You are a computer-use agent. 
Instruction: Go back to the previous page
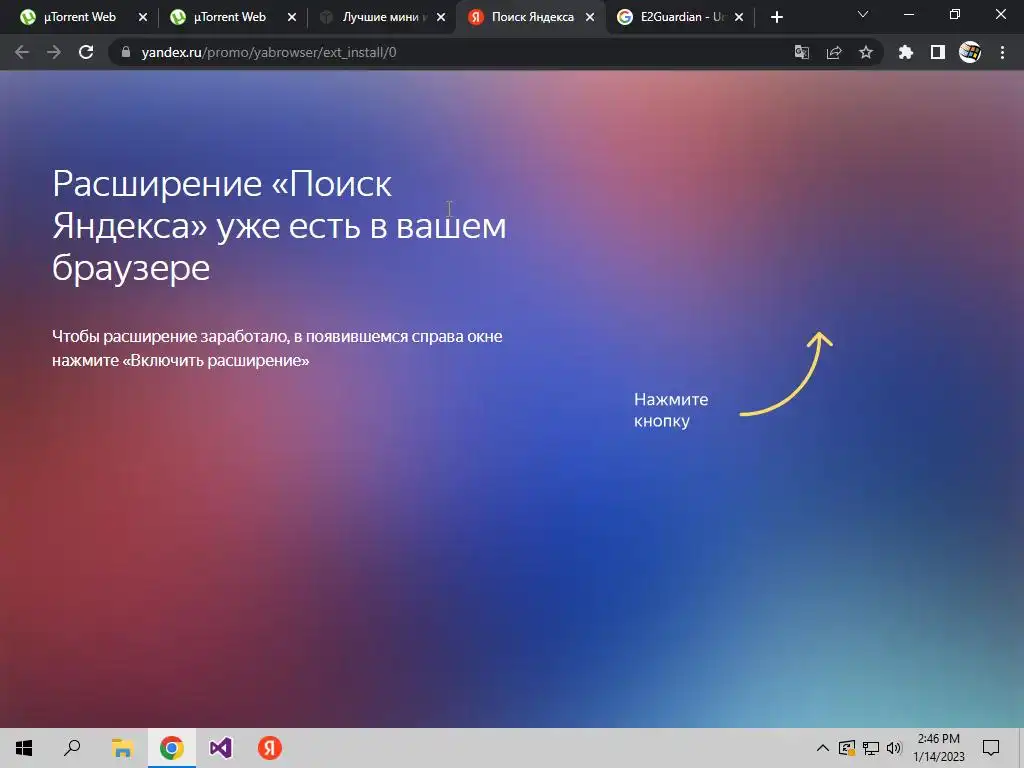pyautogui.click(x=22, y=52)
